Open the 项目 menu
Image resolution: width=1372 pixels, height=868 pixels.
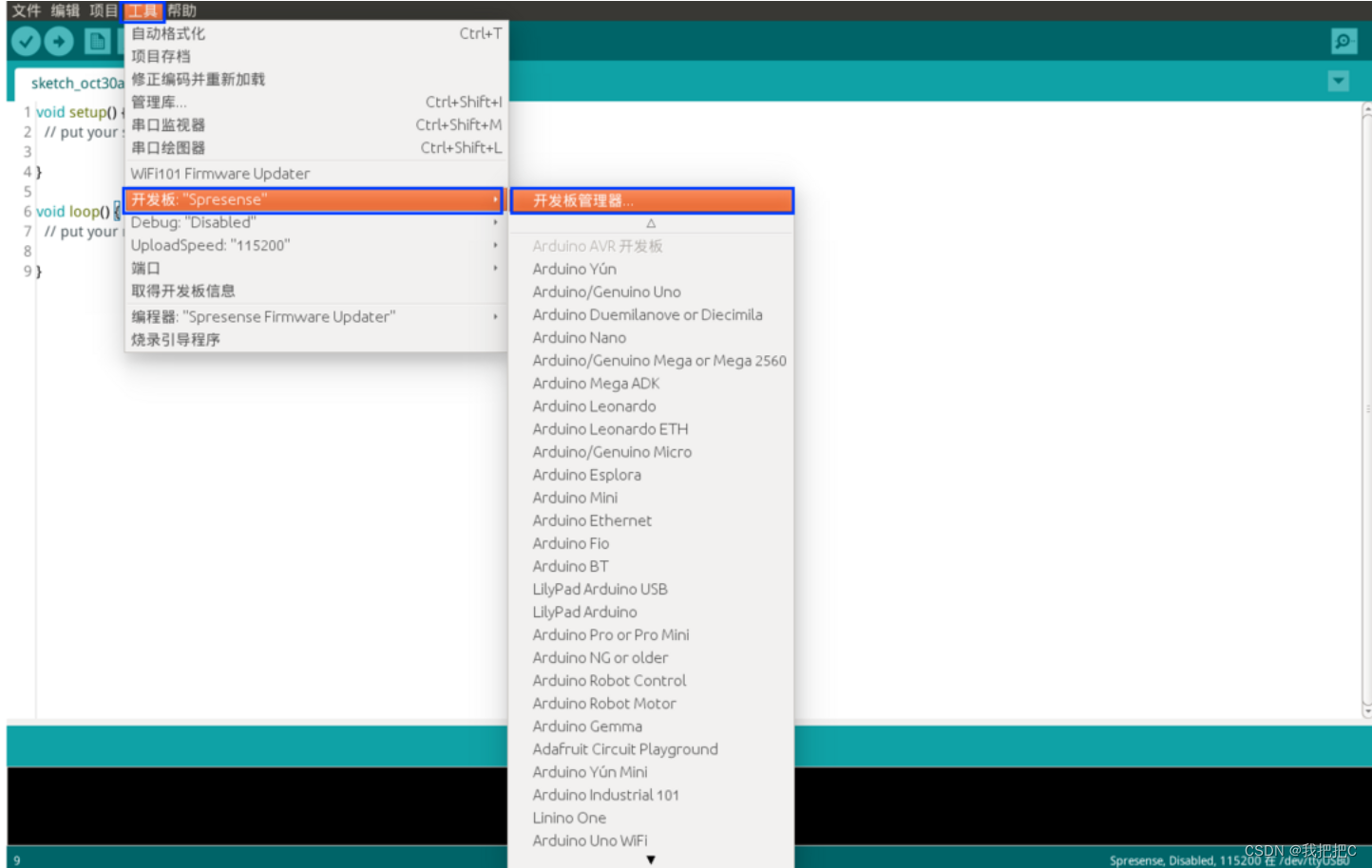click(x=104, y=10)
